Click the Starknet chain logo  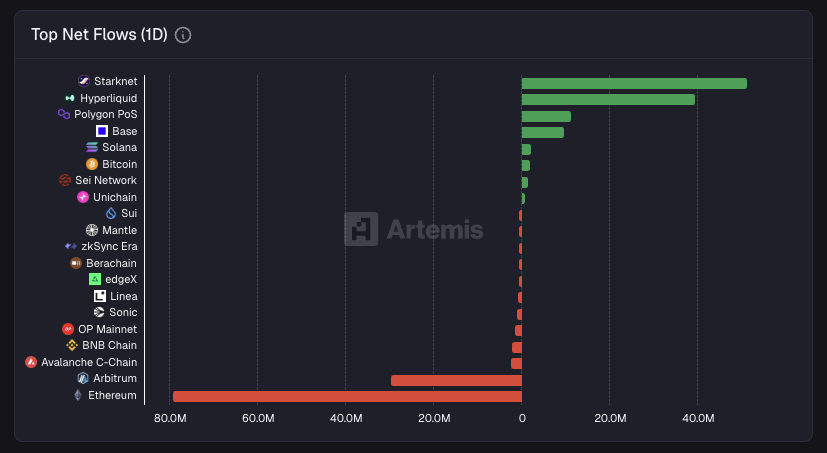pyautogui.click(x=84, y=81)
